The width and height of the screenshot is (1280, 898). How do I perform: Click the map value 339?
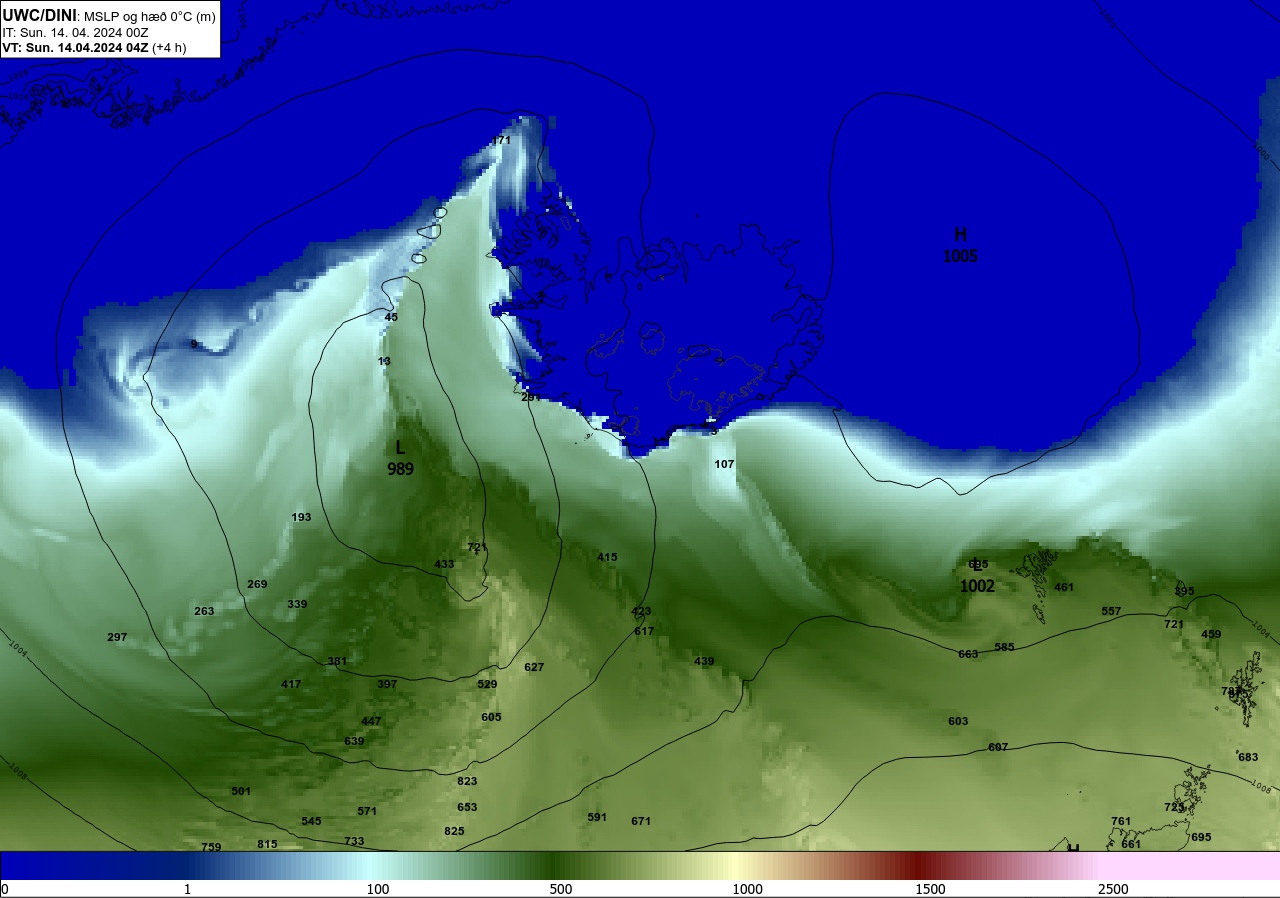(297, 604)
